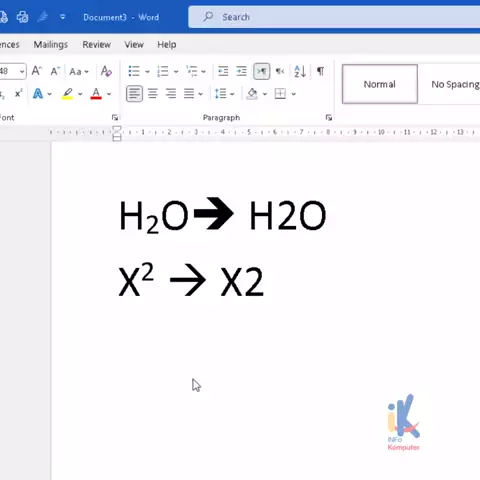
Task: Click the Center alignment icon
Action: (153, 94)
